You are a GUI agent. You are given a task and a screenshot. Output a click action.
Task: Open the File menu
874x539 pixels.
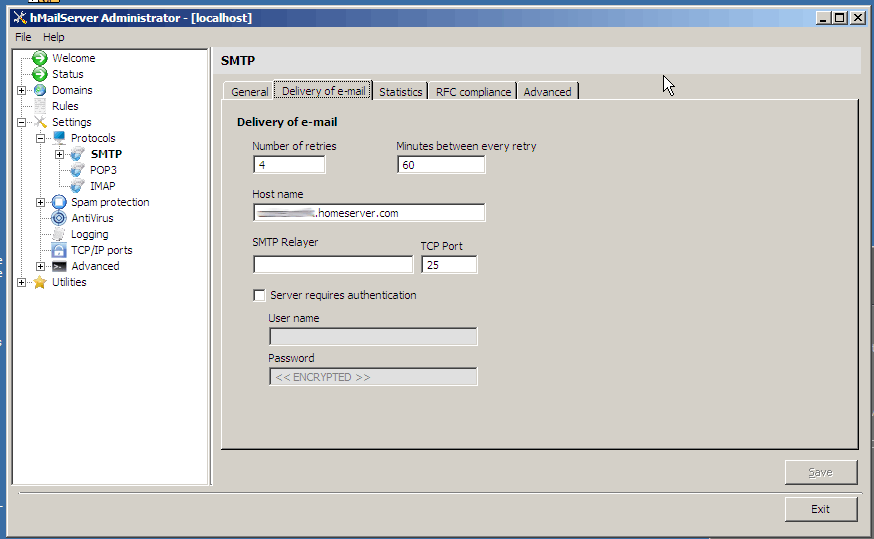coord(23,37)
